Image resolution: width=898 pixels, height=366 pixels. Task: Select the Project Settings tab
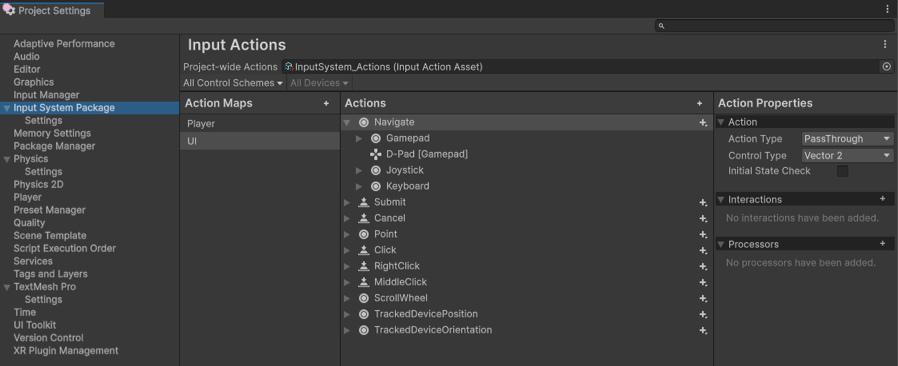52,10
